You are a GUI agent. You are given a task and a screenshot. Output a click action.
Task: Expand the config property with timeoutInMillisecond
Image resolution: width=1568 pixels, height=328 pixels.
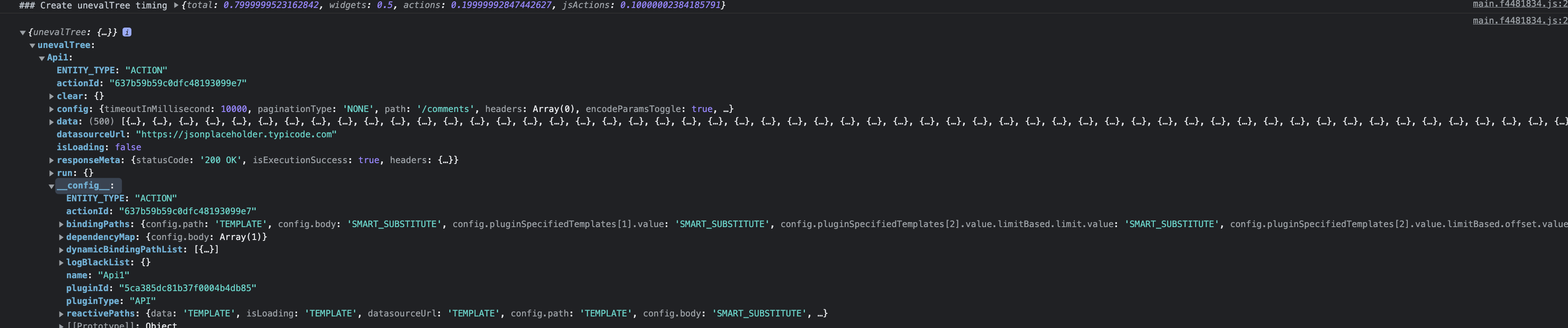[x=52, y=109]
